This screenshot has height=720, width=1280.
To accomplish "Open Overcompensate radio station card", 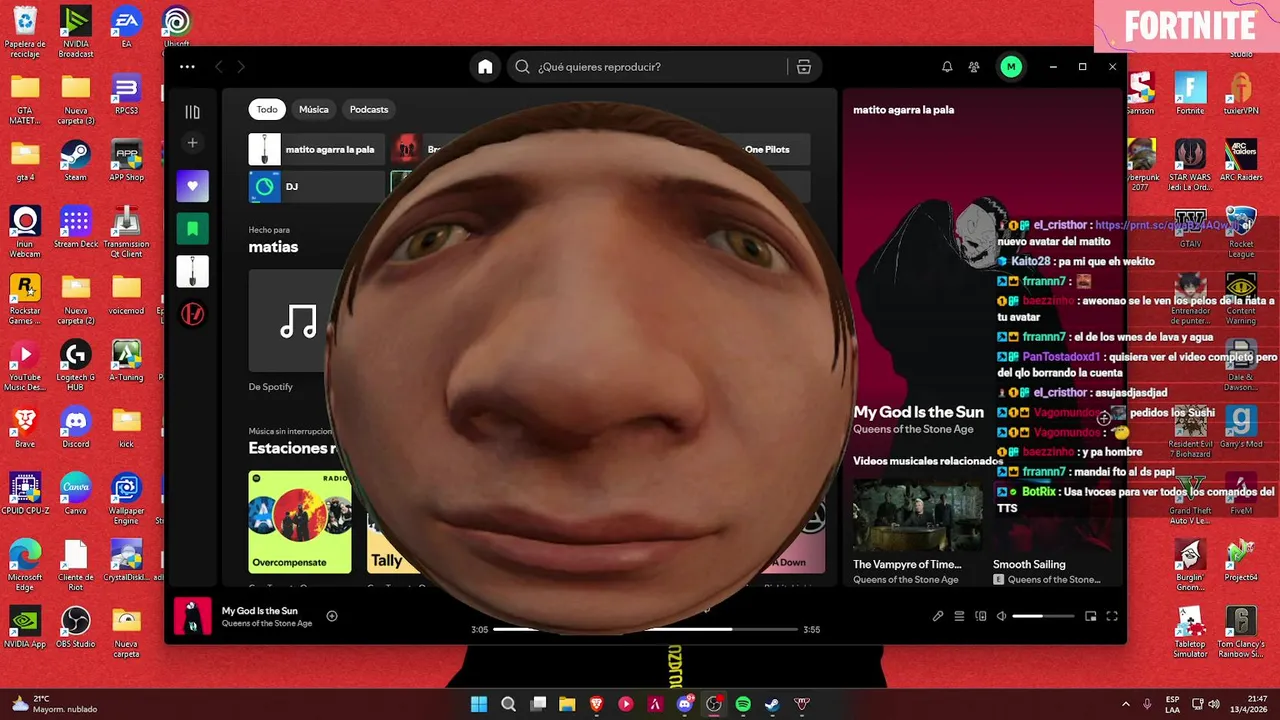I will coord(300,522).
